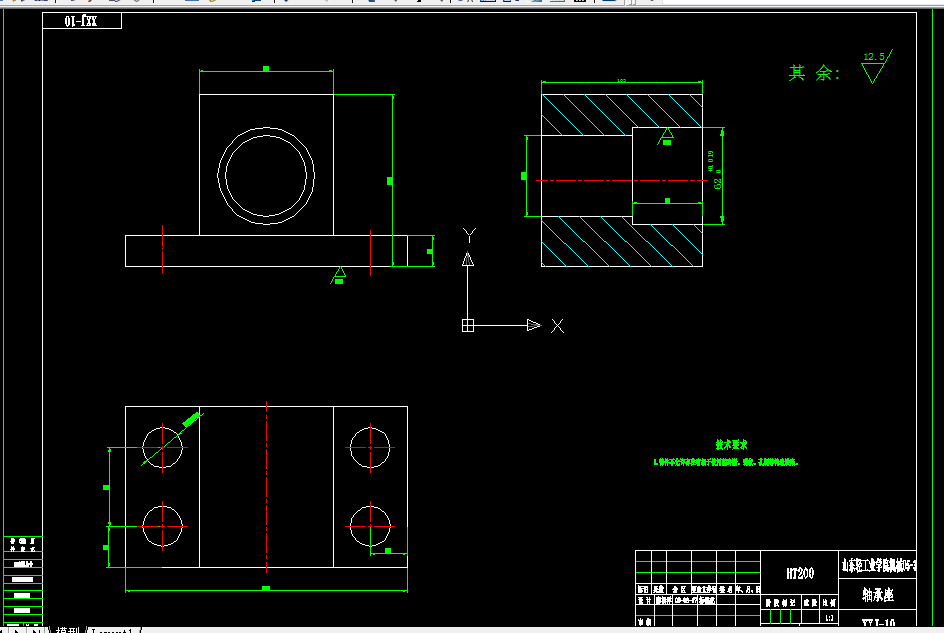Image resolution: width=944 pixels, height=633 pixels.
Task: Select the 技术要求 heading text
Action: point(731,444)
